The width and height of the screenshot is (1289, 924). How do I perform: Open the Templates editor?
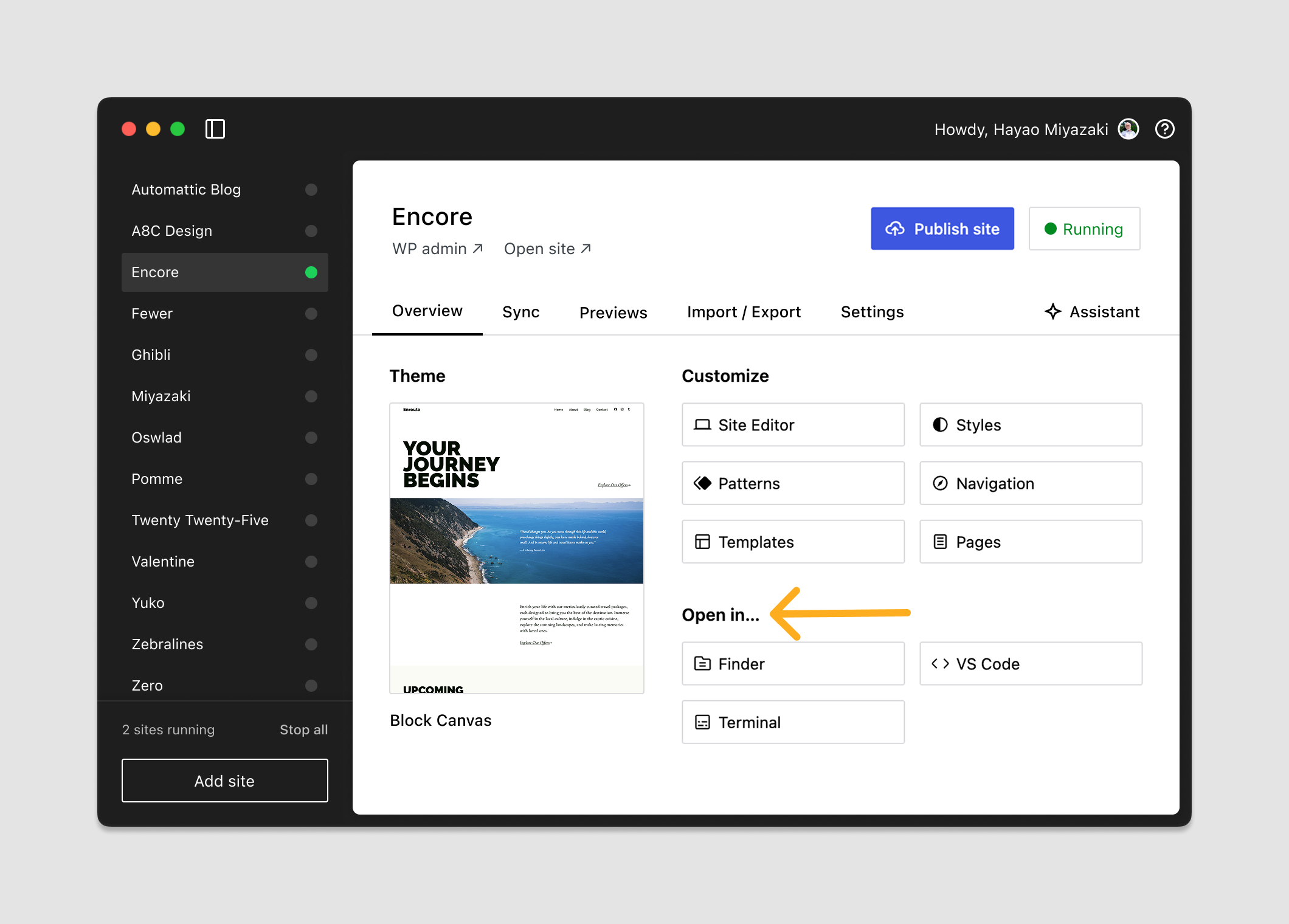(x=793, y=542)
